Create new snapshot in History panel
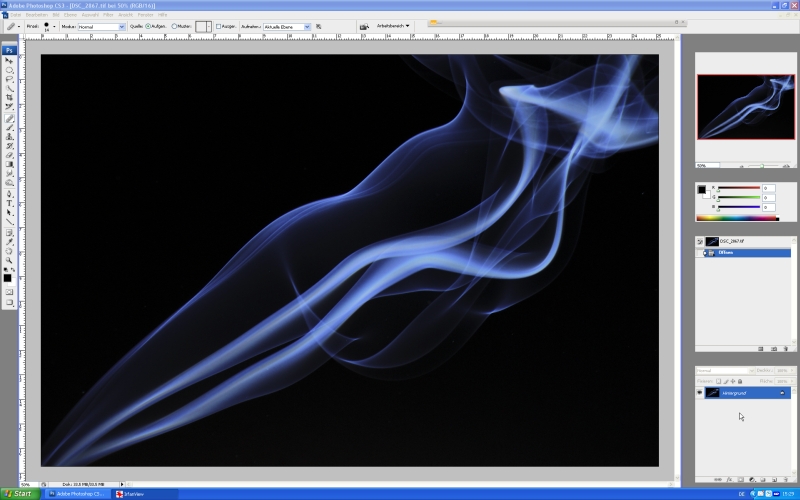 pos(773,349)
